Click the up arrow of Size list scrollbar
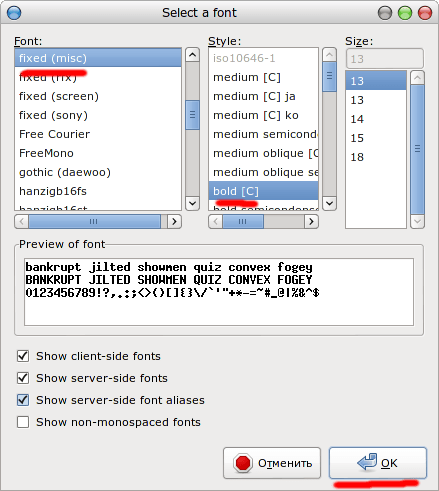The height and width of the screenshot is (491, 439). (x=417, y=78)
